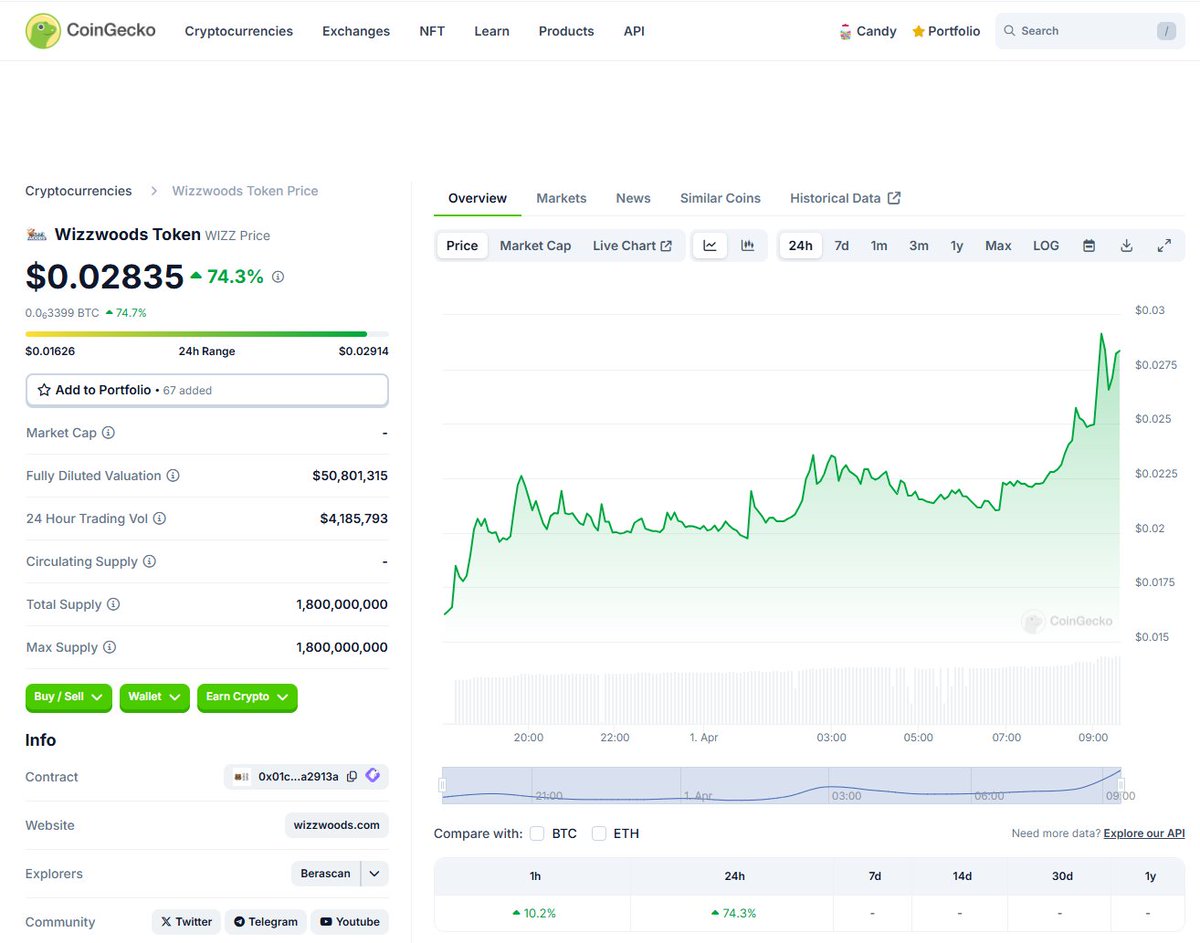Open Circulating Supply info icon

pyautogui.click(x=149, y=562)
